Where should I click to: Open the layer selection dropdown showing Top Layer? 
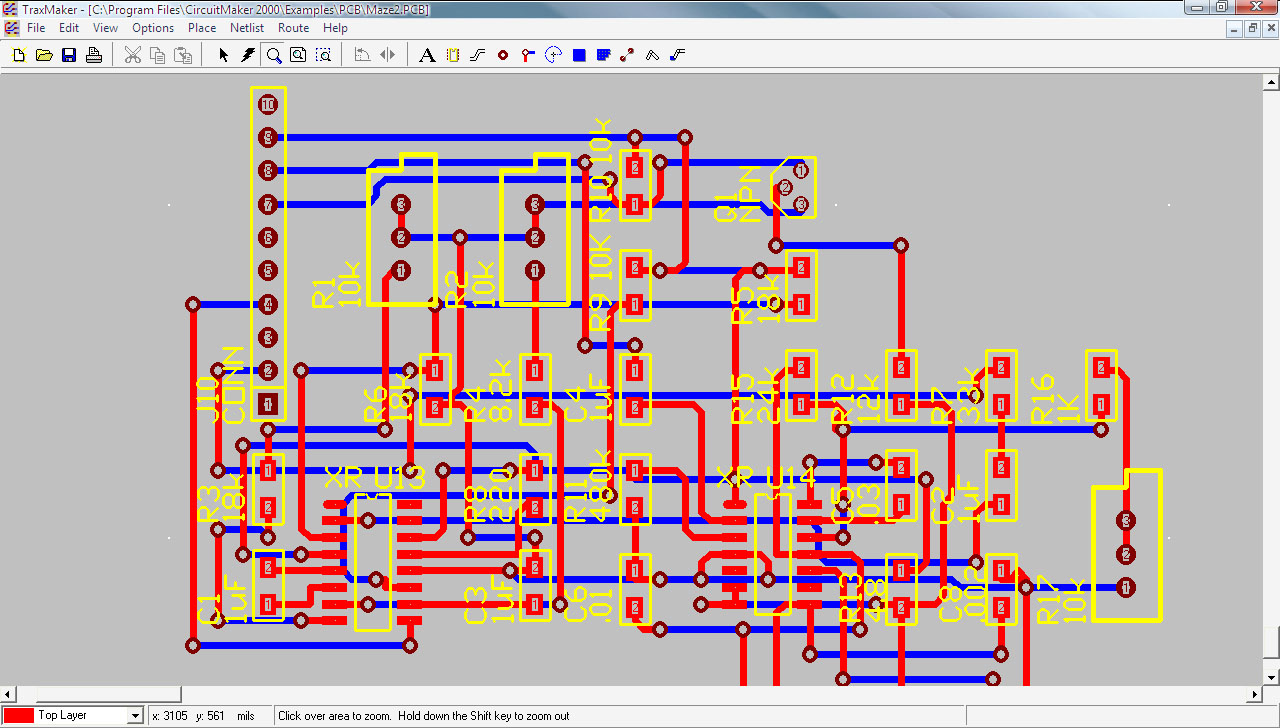point(137,715)
